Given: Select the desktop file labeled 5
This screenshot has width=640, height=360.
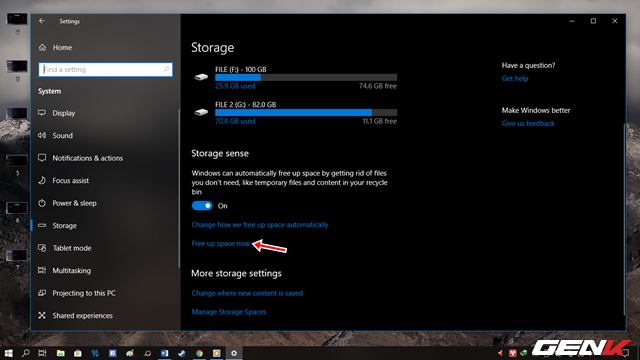Looking at the screenshot, I should coord(17,164).
